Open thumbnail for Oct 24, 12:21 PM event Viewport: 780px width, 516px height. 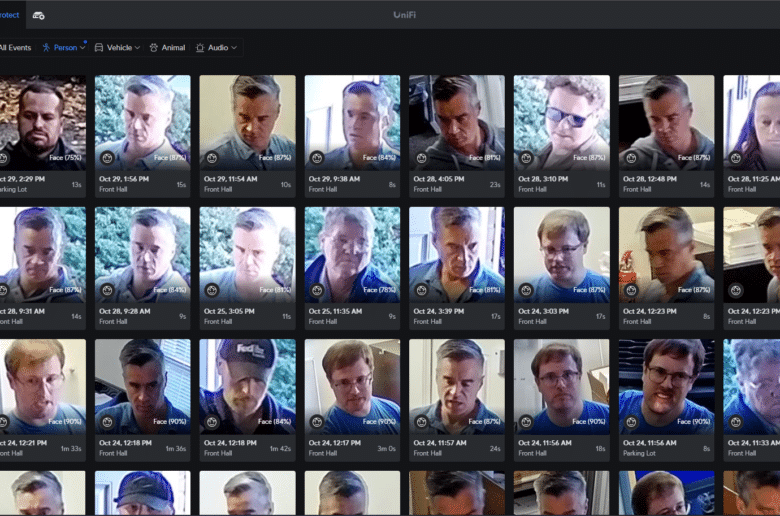coord(43,387)
